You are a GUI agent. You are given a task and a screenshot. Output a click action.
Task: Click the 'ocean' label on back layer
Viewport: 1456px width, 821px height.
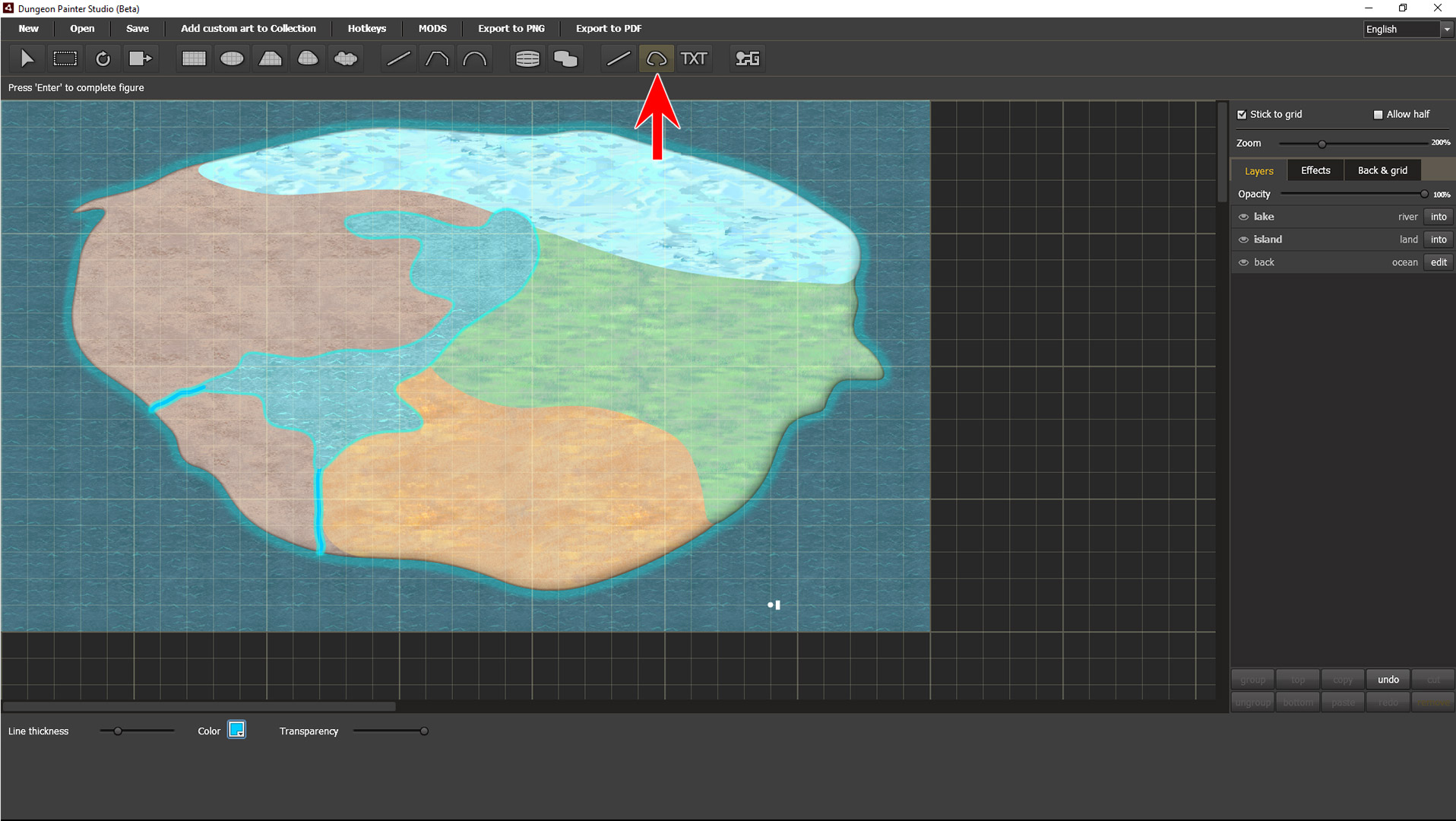point(1405,262)
